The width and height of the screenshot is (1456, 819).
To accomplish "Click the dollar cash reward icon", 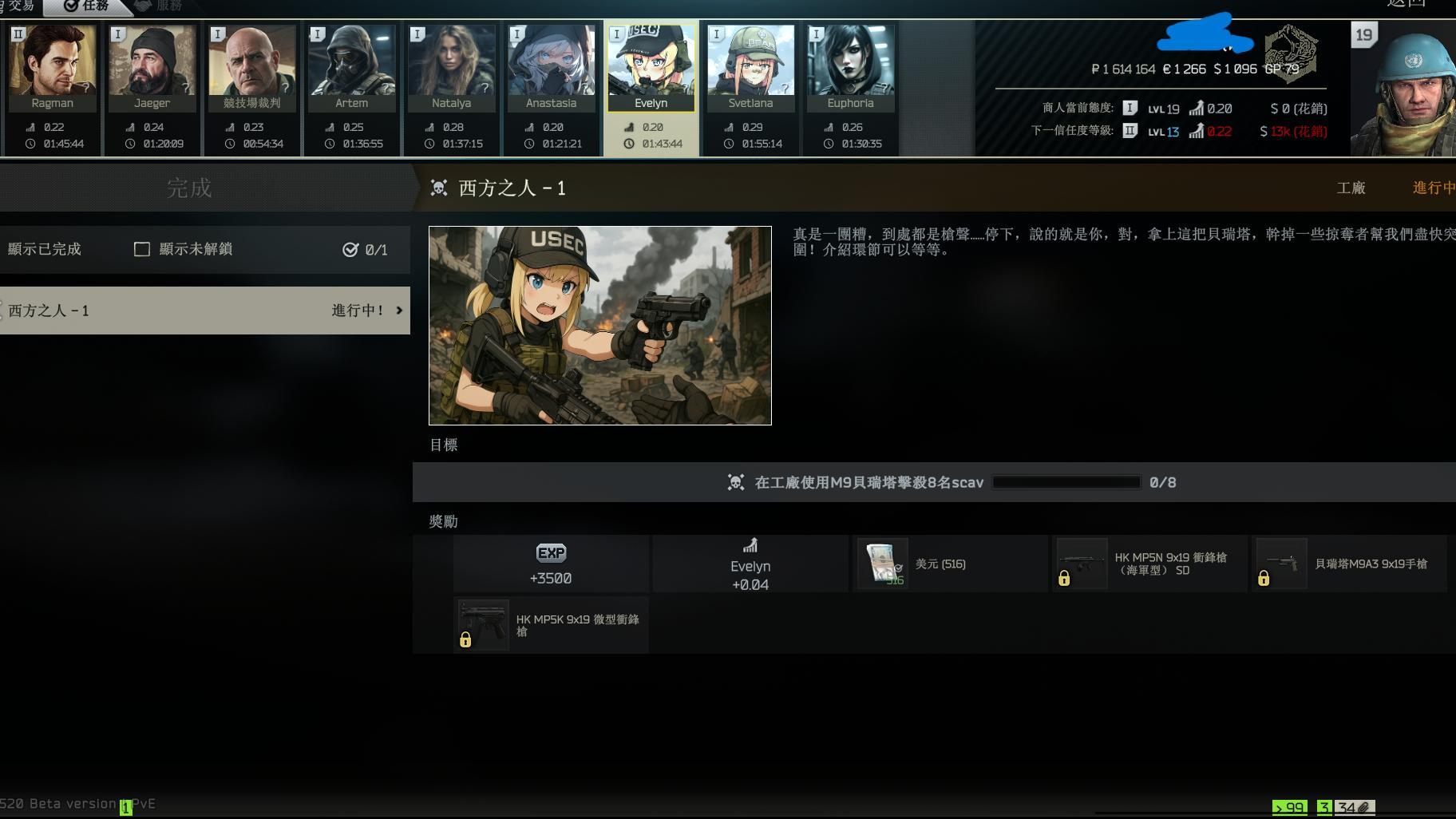I will click(882, 564).
